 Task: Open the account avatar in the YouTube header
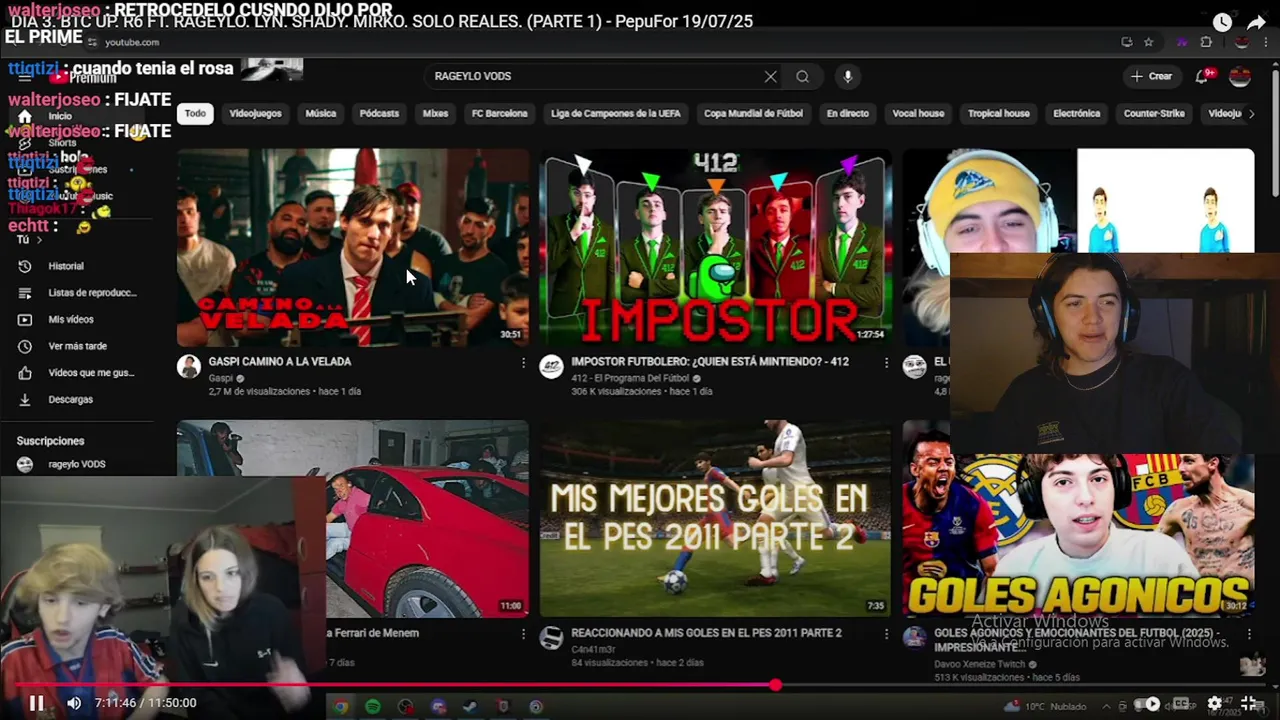(x=1240, y=76)
